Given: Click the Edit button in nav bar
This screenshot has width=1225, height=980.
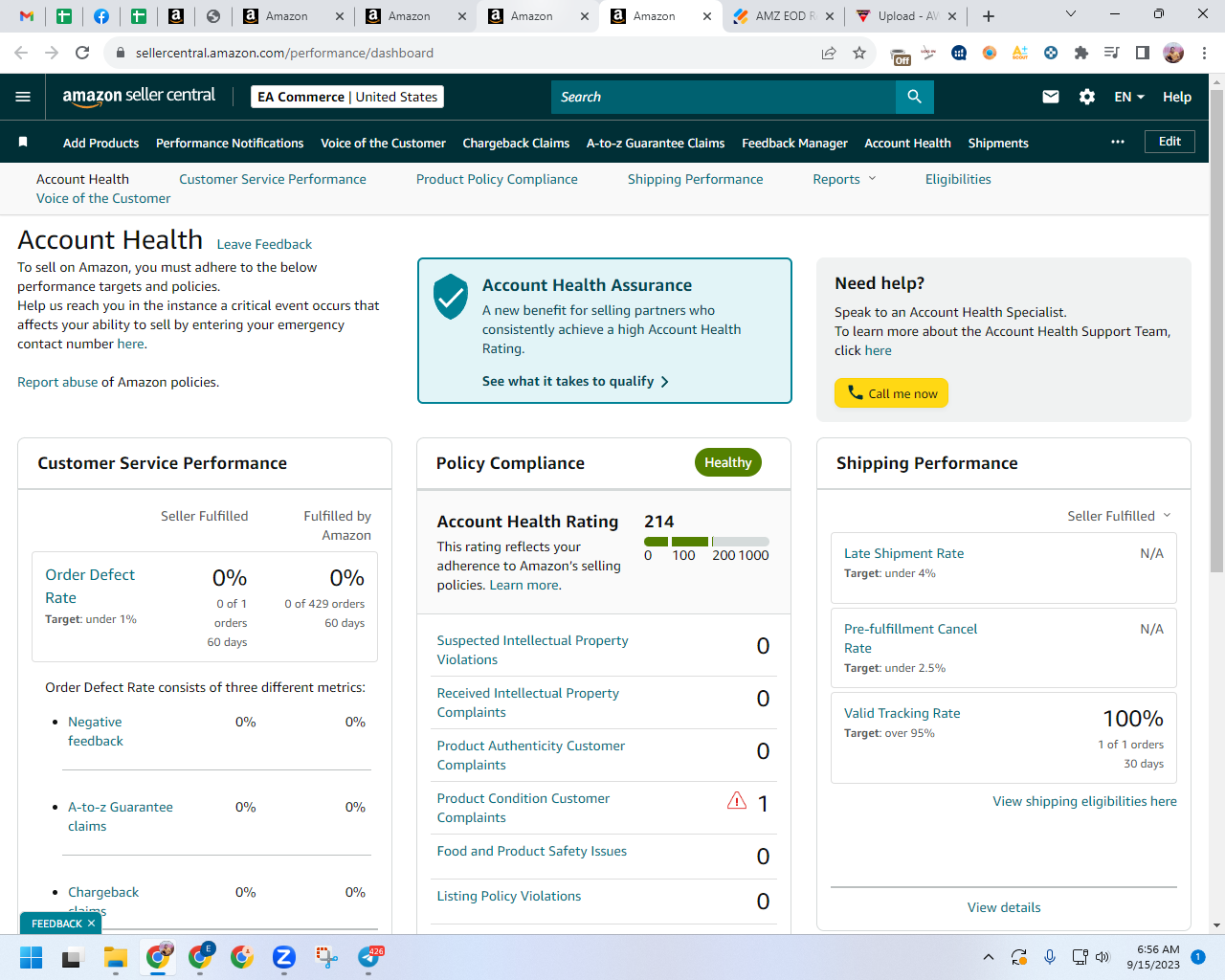Looking at the screenshot, I should 1169,142.
